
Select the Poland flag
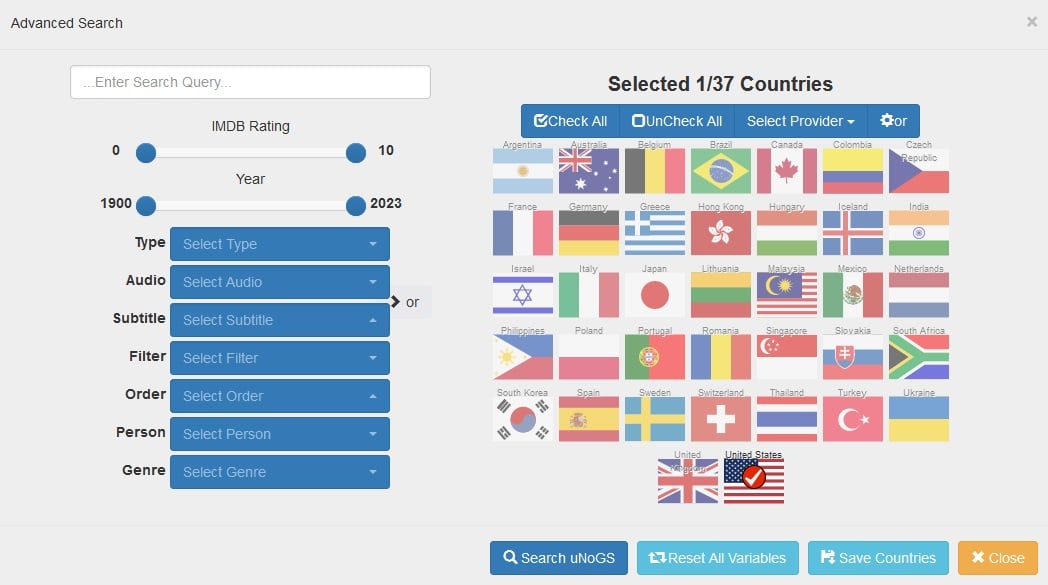pos(589,358)
